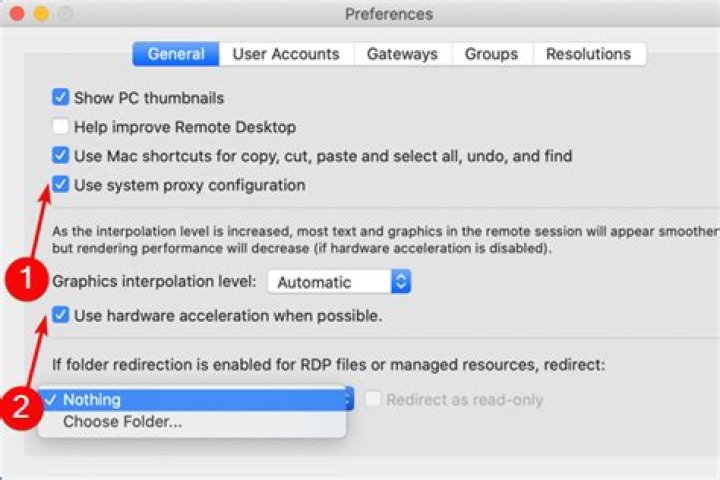Click the red close window button
The height and width of the screenshot is (480, 720).
pos(19,14)
